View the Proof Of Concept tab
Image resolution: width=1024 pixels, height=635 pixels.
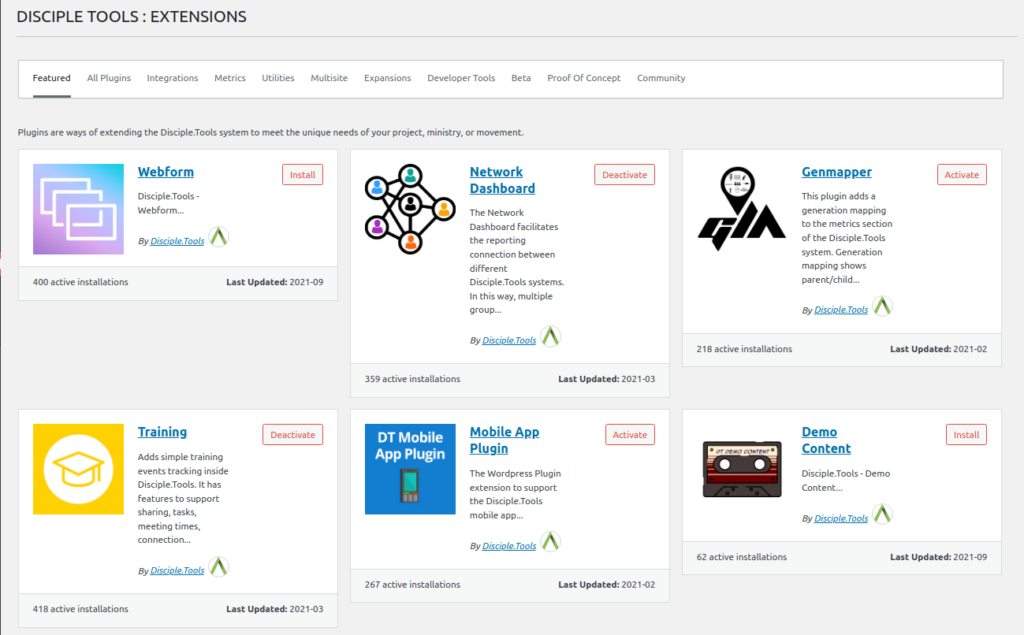(x=584, y=78)
